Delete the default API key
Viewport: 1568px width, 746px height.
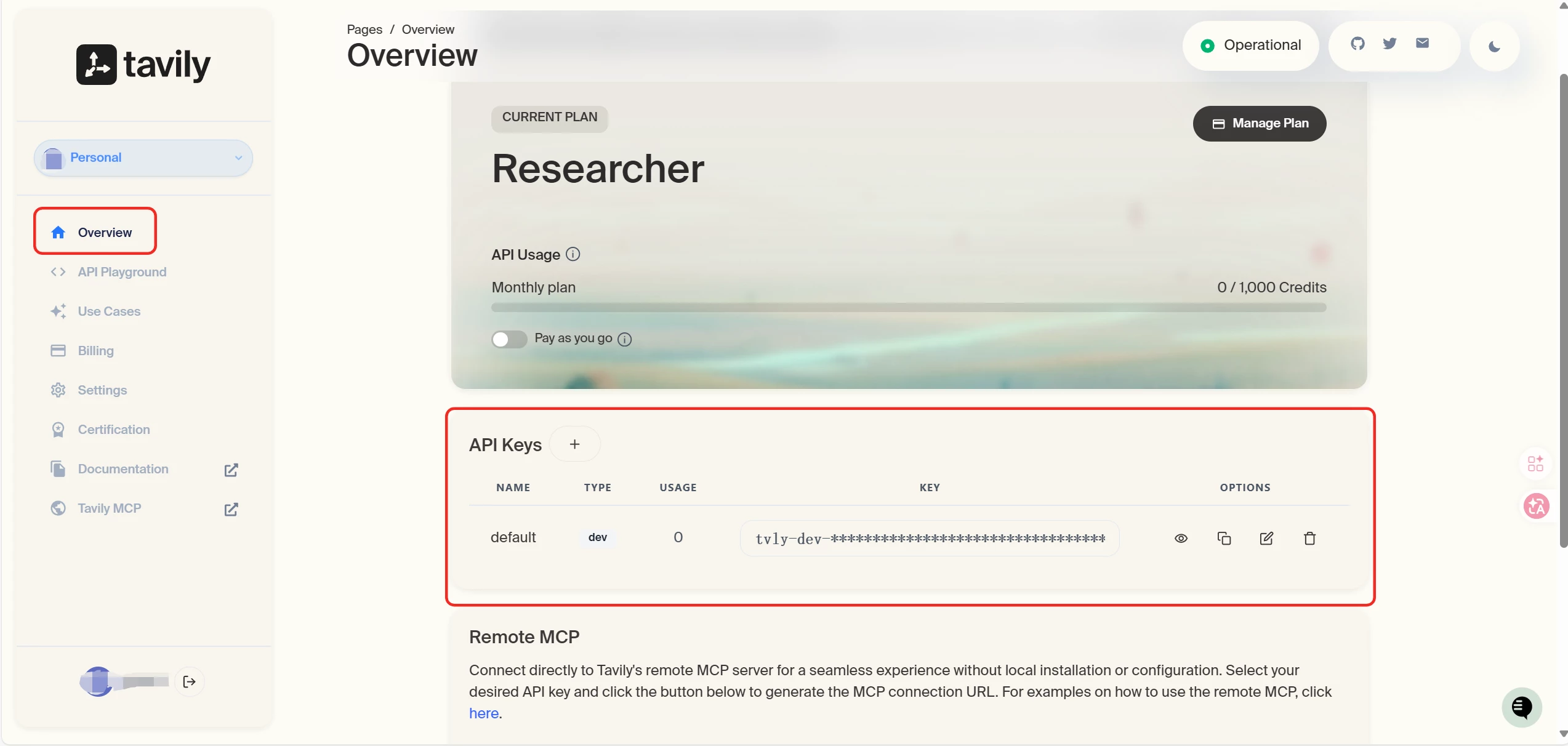(1309, 539)
